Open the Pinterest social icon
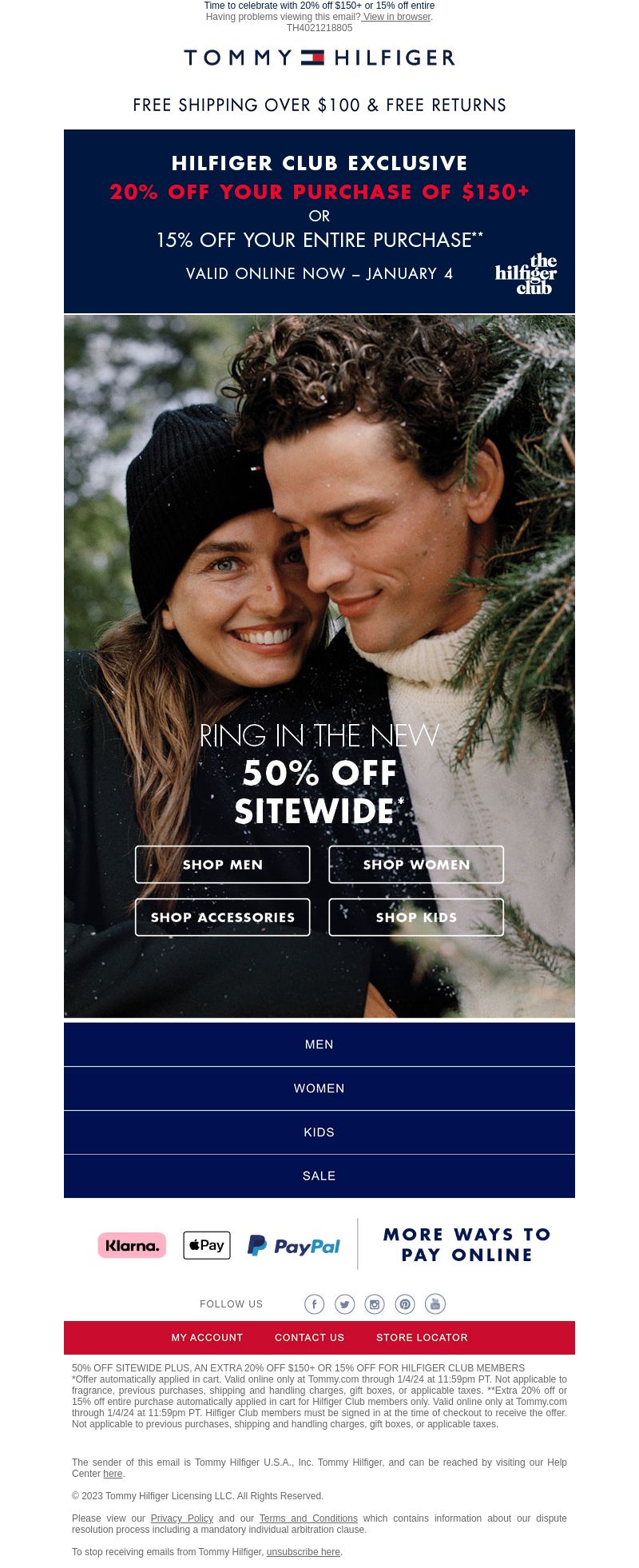Screen dimensions: 639x1568 coord(405,1304)
